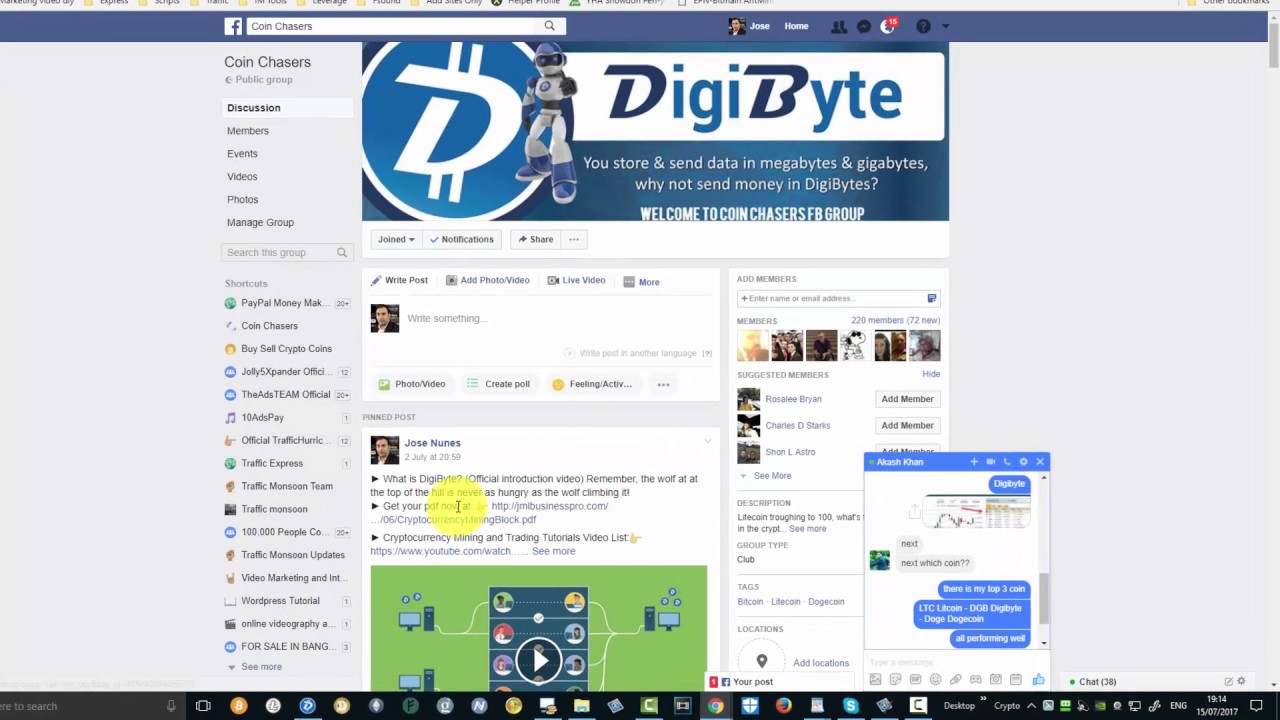This screenshot has width=1280, height=720.
Task: Open Buy Sell Crypto Coins shortcut
Action: 286,349
